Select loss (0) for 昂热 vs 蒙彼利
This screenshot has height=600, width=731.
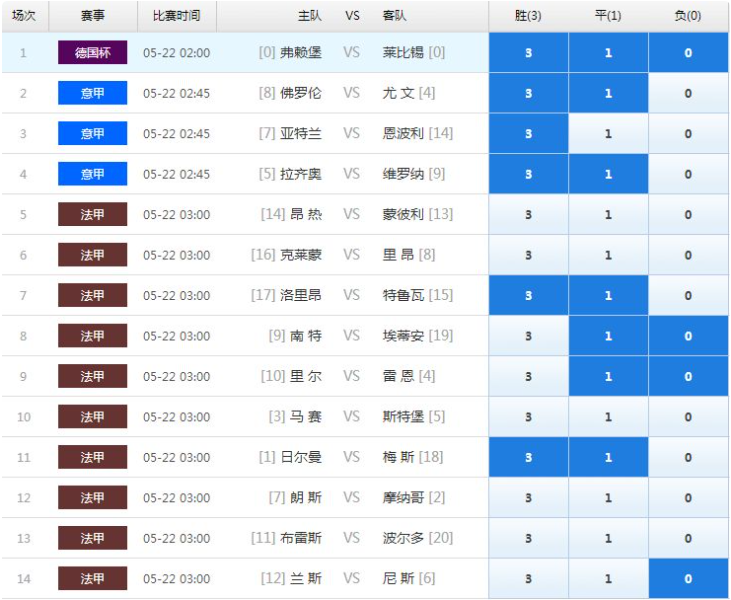(688, 214)
